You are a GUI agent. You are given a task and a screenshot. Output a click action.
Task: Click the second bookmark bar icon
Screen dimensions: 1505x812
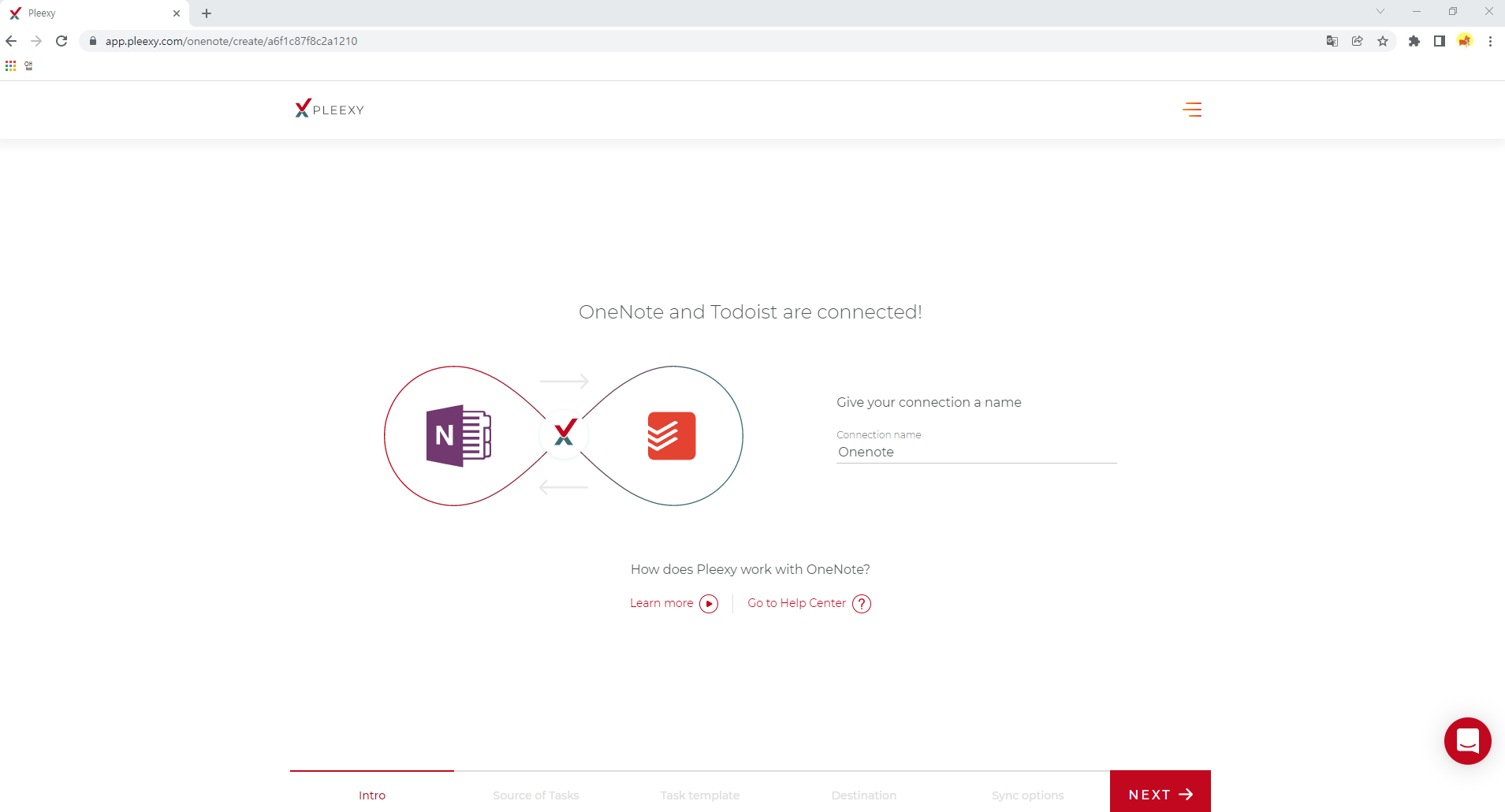(28, 65)
